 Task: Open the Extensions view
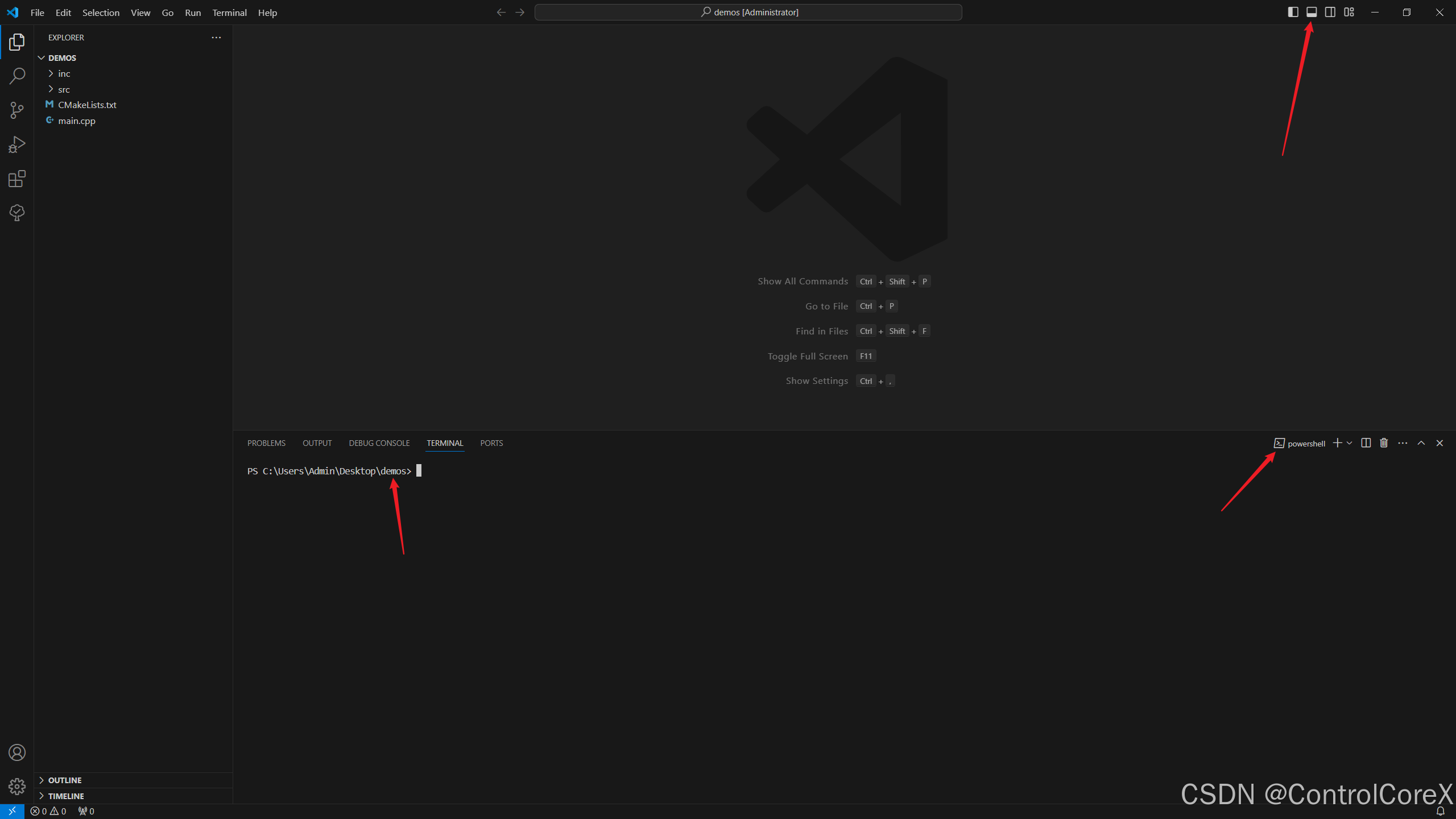[x=16, y=178]
